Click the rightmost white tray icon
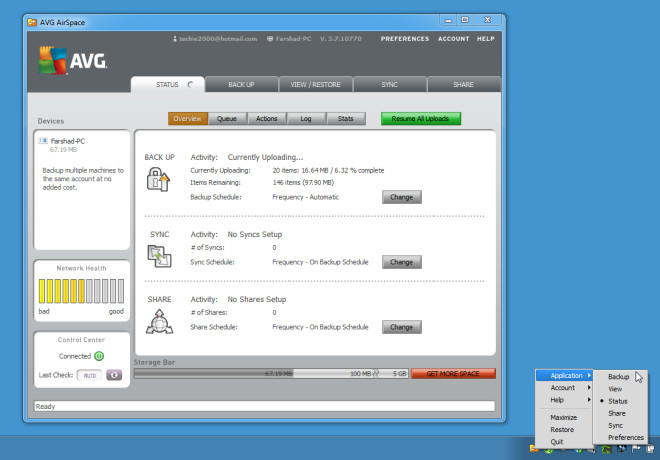660x460 pixels. click(650, 449)
